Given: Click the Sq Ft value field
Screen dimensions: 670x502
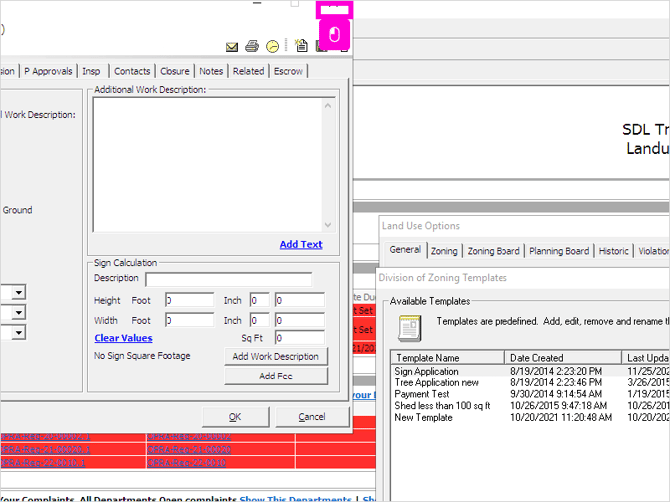Looking at the screenshot, I should click(x=300, y=338).
